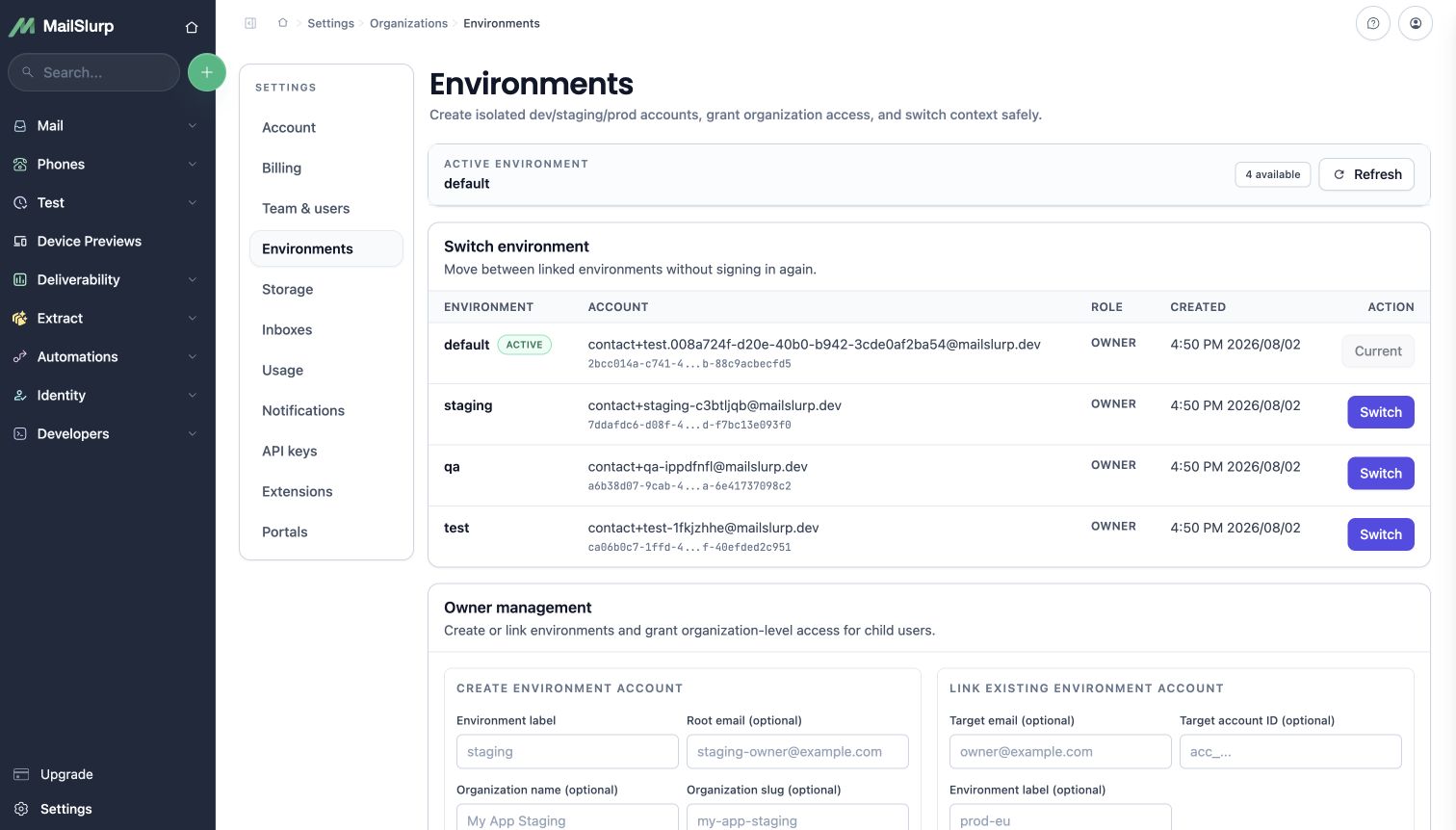Focus the Search field in sidebar

[x=93, y=72]
